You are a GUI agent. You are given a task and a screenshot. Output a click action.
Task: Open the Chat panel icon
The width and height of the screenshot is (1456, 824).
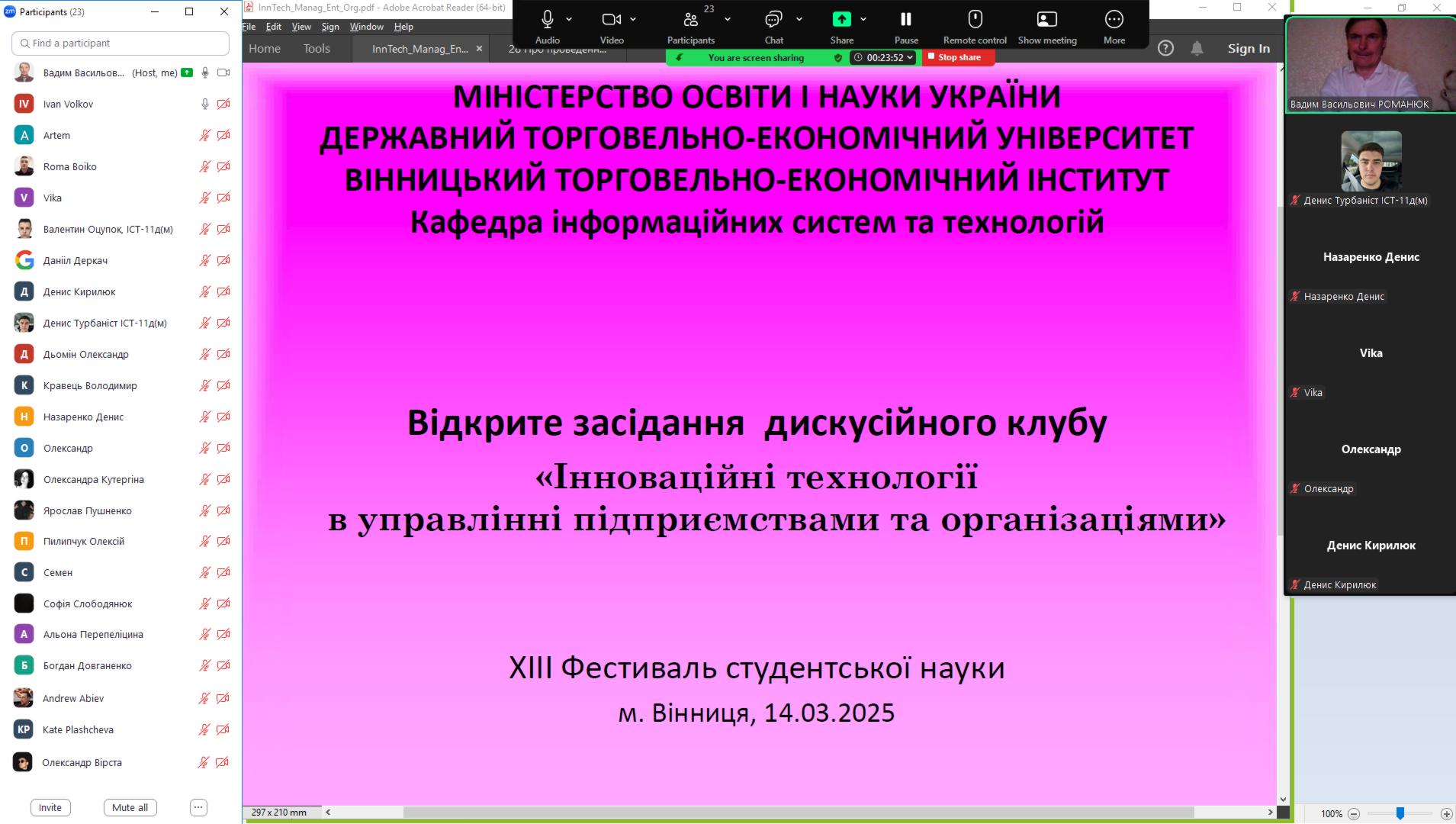pyautogui.click(x=773, y=20)
